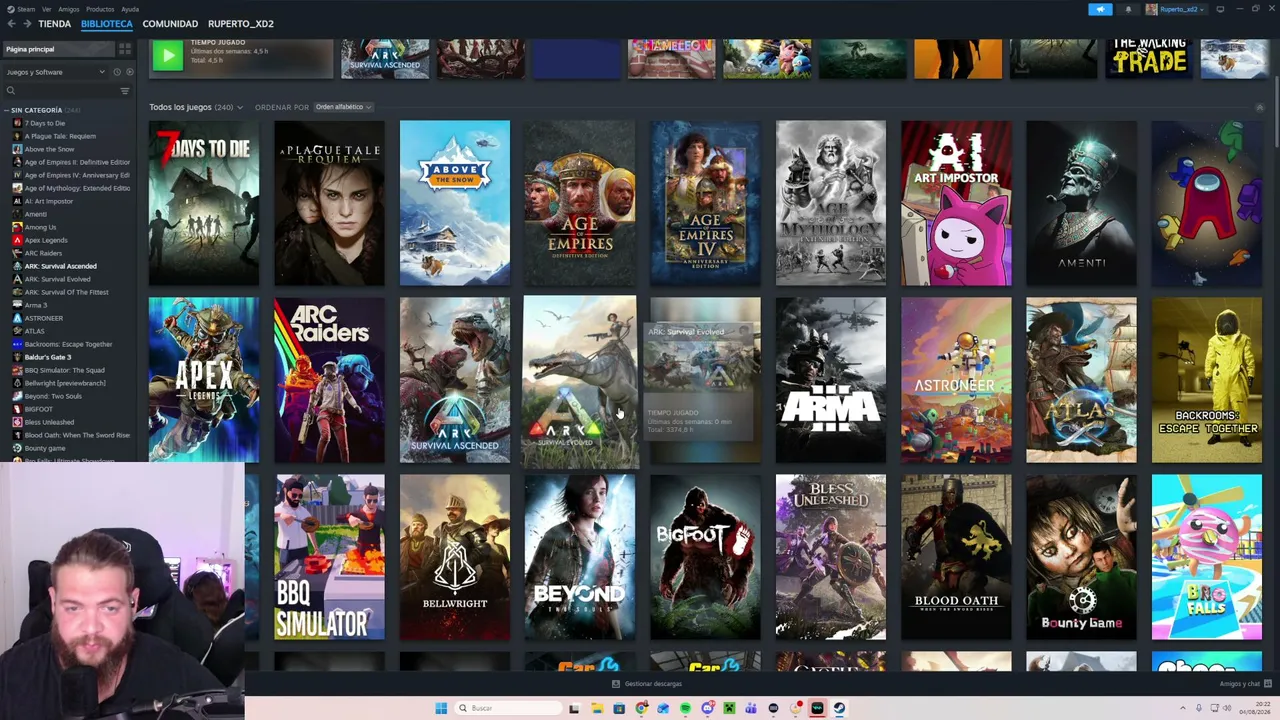
Task: Open Minecraft launcher from the taskbar
Action: pos(729,708)
